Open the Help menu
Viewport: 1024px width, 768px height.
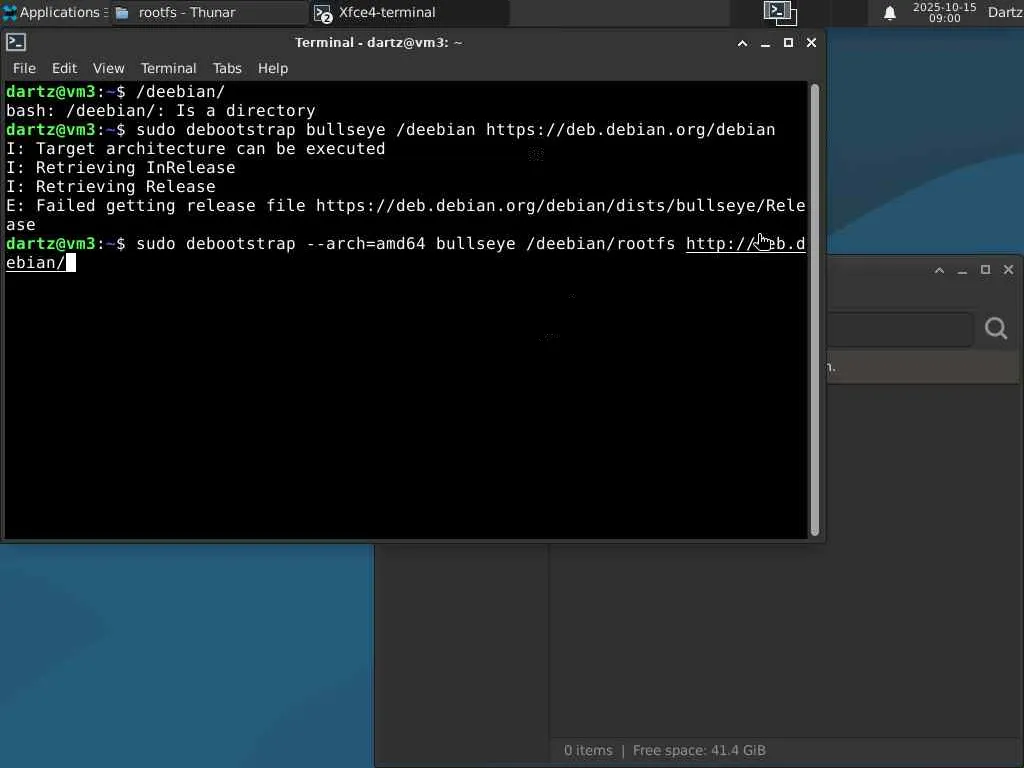tap(272, 68)
